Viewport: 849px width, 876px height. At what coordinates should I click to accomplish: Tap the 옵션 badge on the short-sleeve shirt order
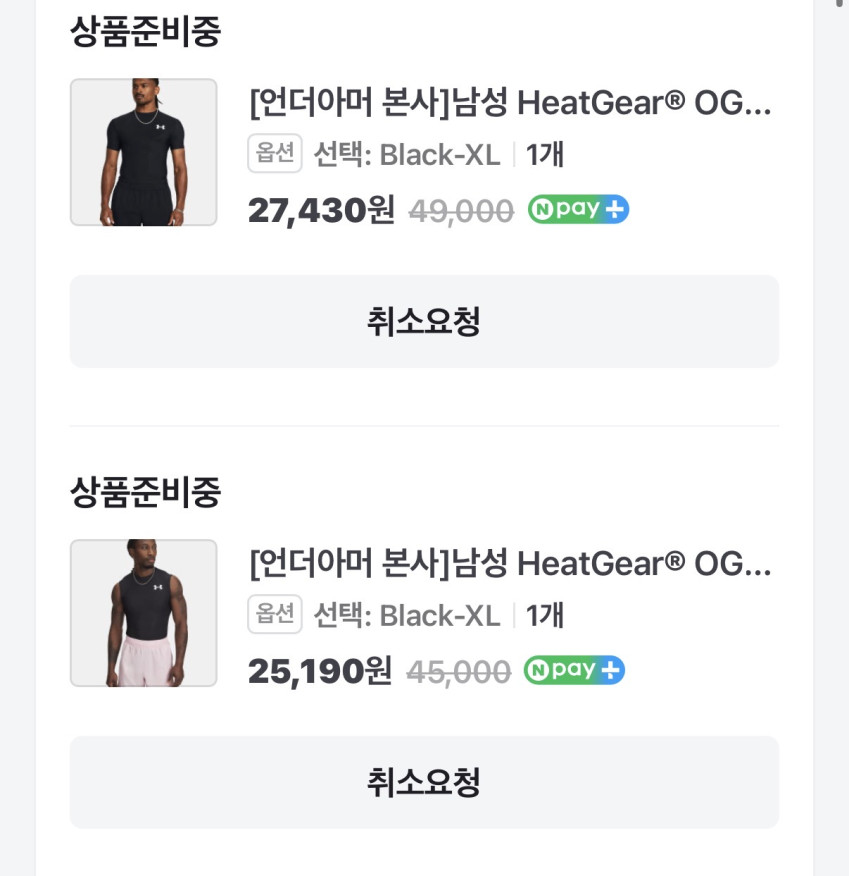coord(275,154)
